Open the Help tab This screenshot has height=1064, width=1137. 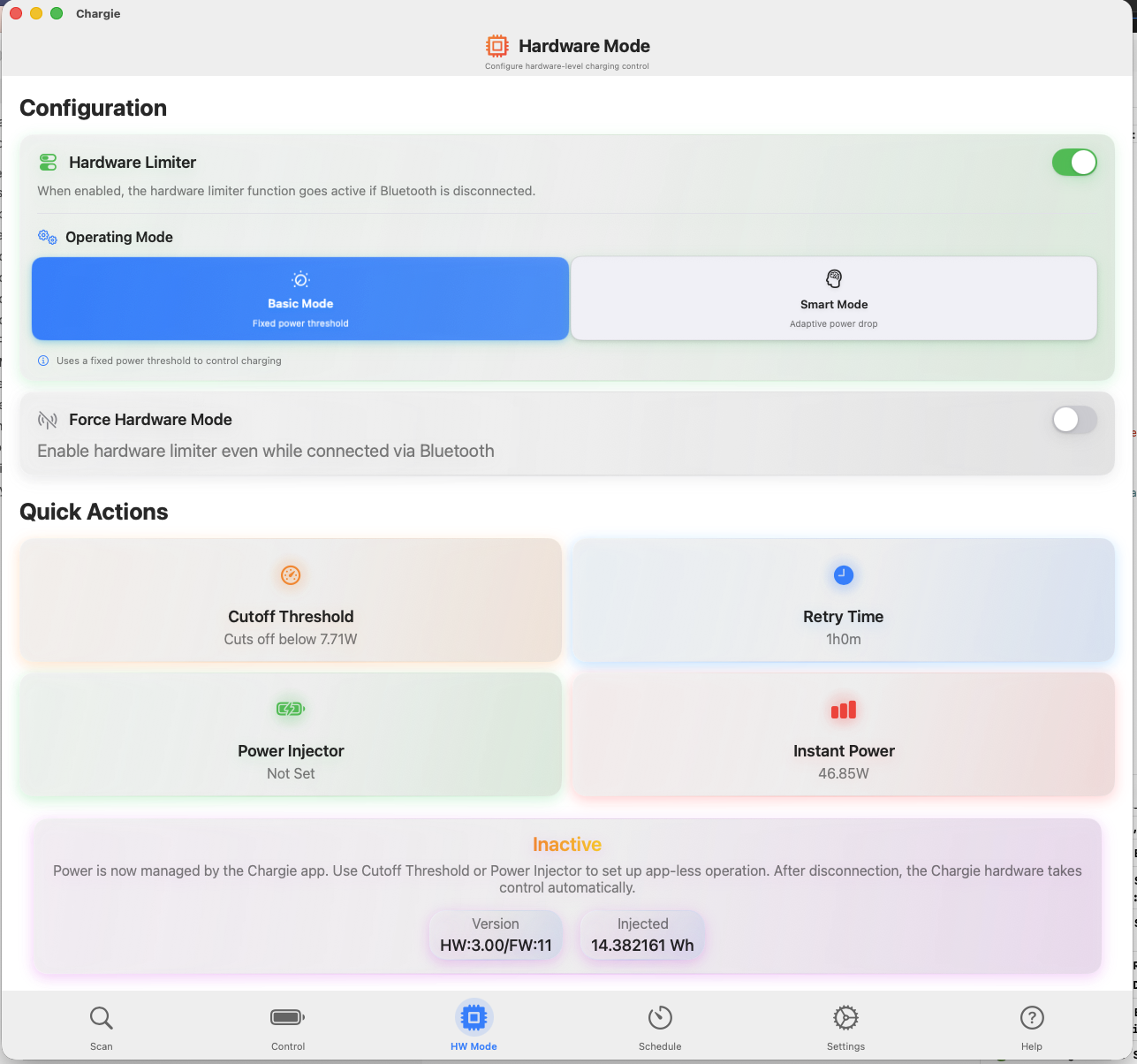[x=1032, y=1027]
